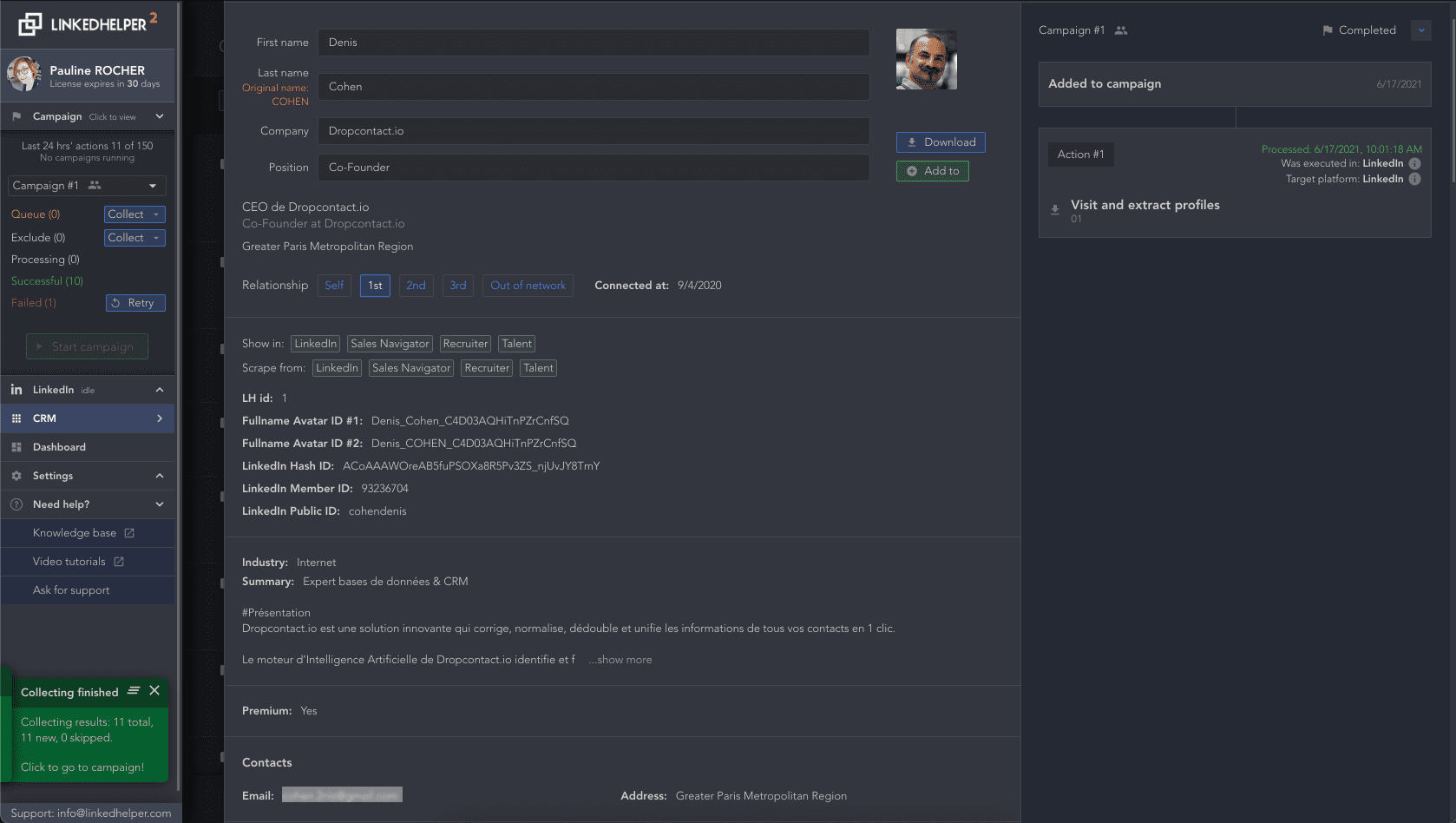
Task: Click the Completed status flag icon
Action: (1328, 30)
